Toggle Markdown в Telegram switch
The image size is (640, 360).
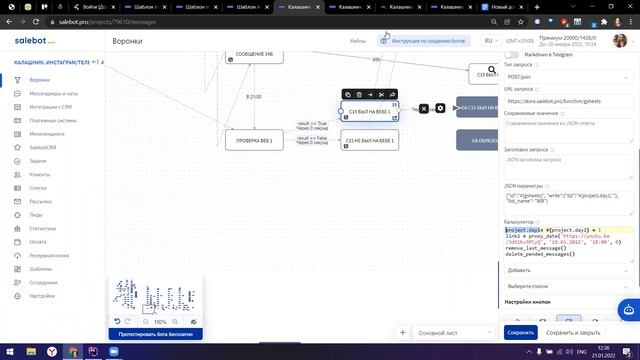pos(511,54)
